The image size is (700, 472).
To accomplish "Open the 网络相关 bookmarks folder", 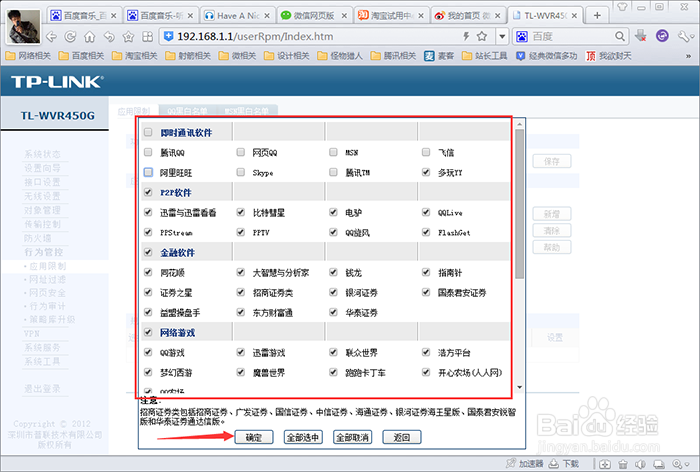I will [28, 56].
